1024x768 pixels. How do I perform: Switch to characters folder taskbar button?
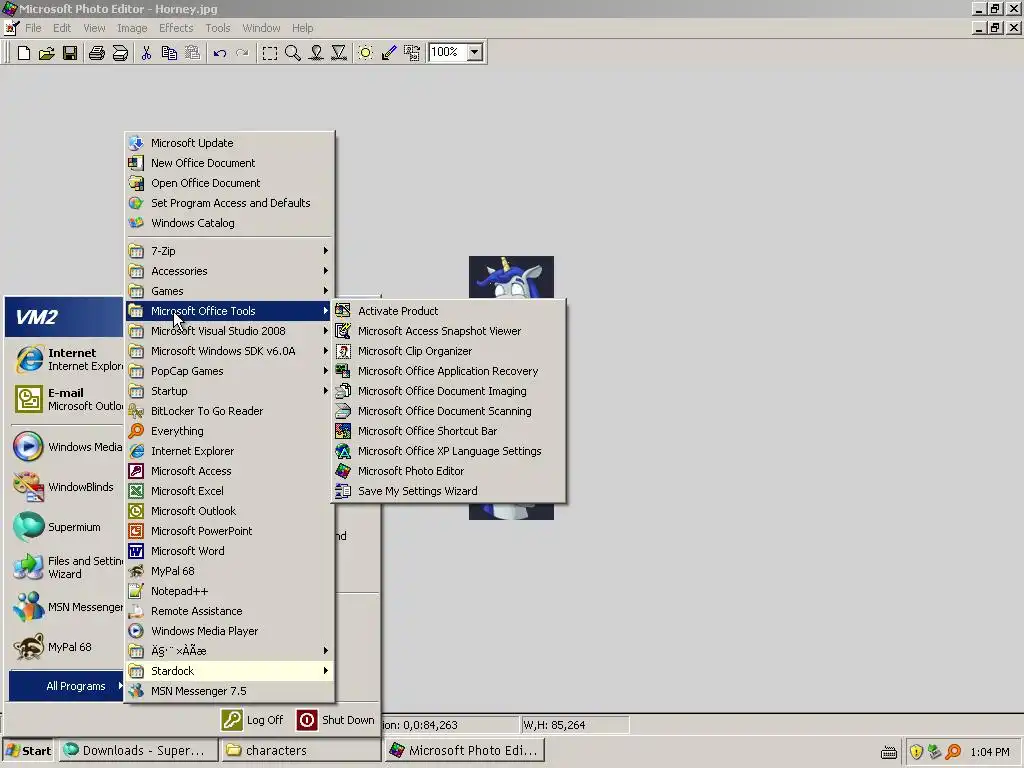click(x=300, y=750)
